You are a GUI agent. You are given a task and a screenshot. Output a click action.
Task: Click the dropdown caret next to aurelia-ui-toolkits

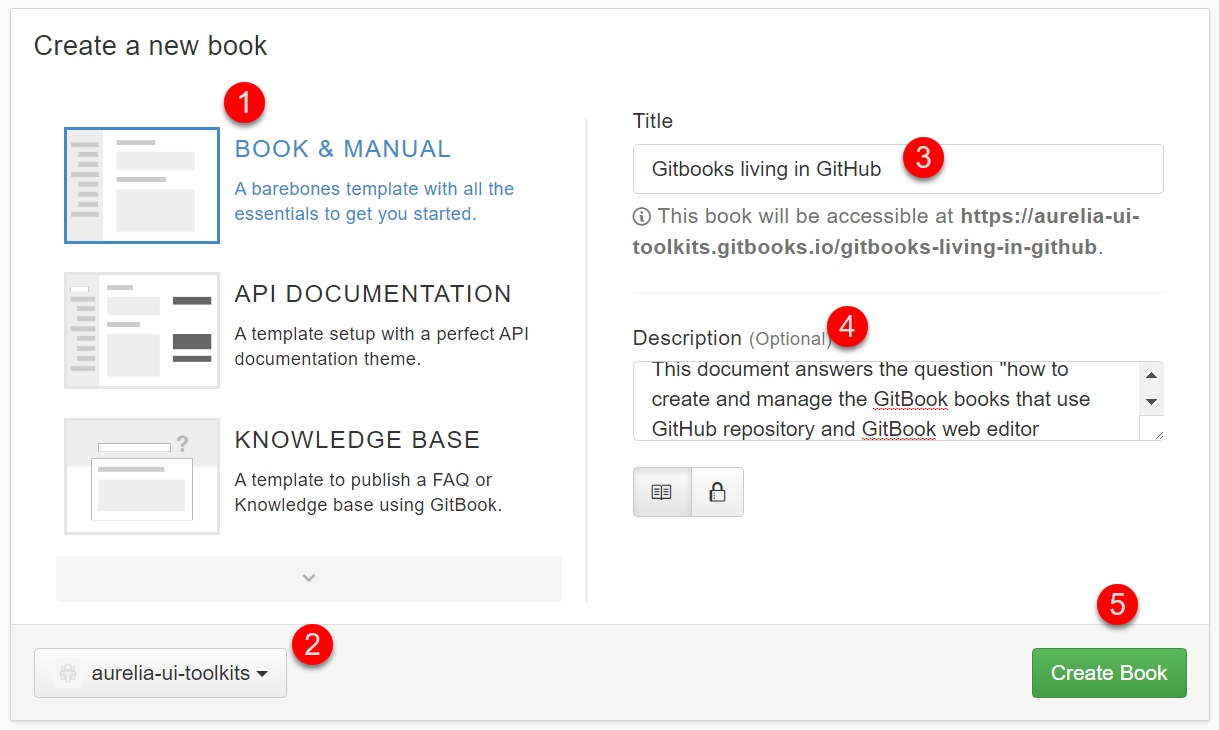click(x=262, y=674)
